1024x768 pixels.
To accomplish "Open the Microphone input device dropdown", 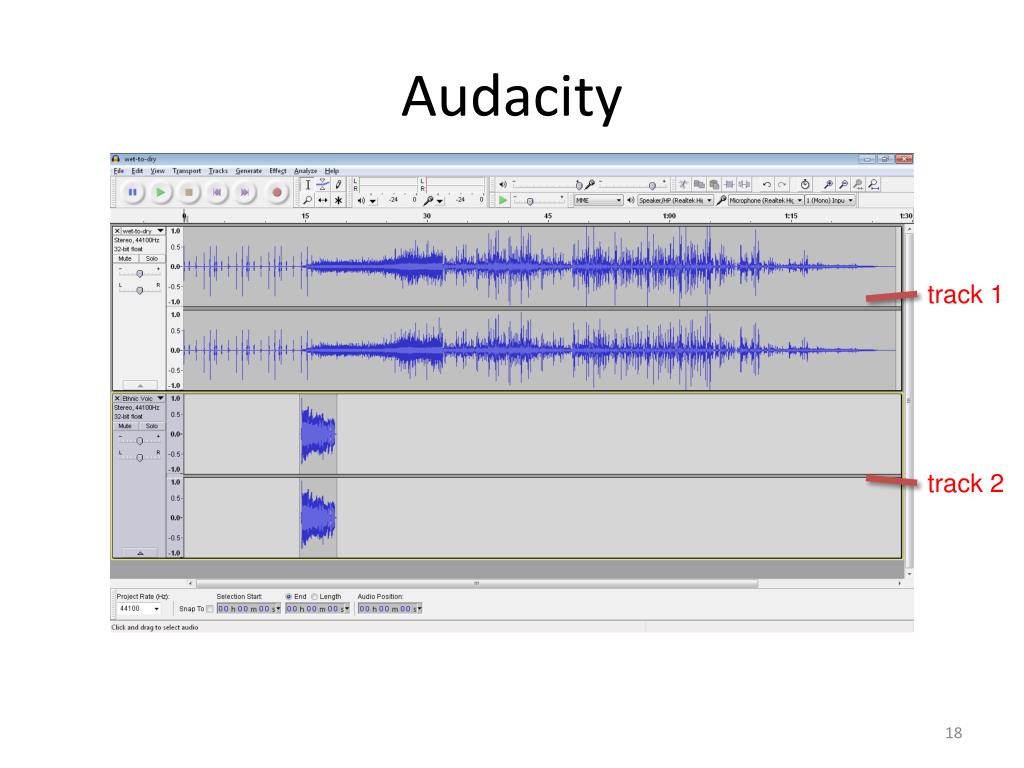I will (765, 200).
